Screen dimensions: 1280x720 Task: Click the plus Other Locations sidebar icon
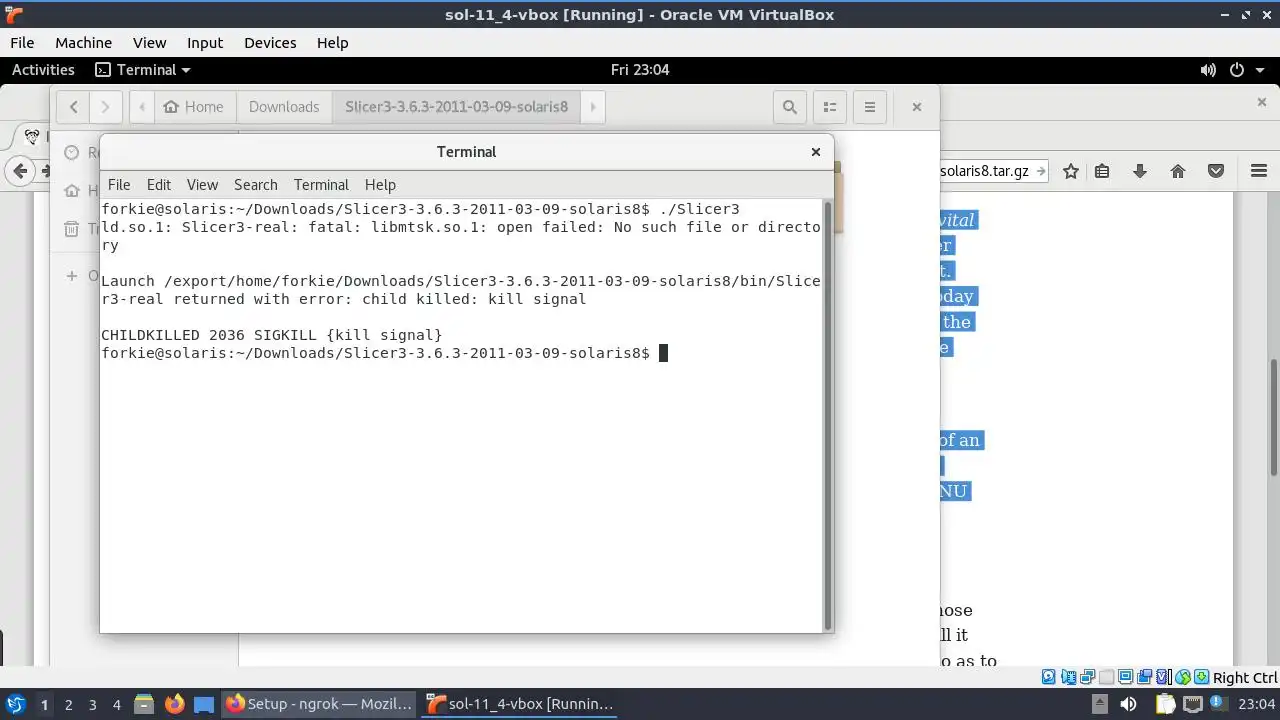pos(71,275)
